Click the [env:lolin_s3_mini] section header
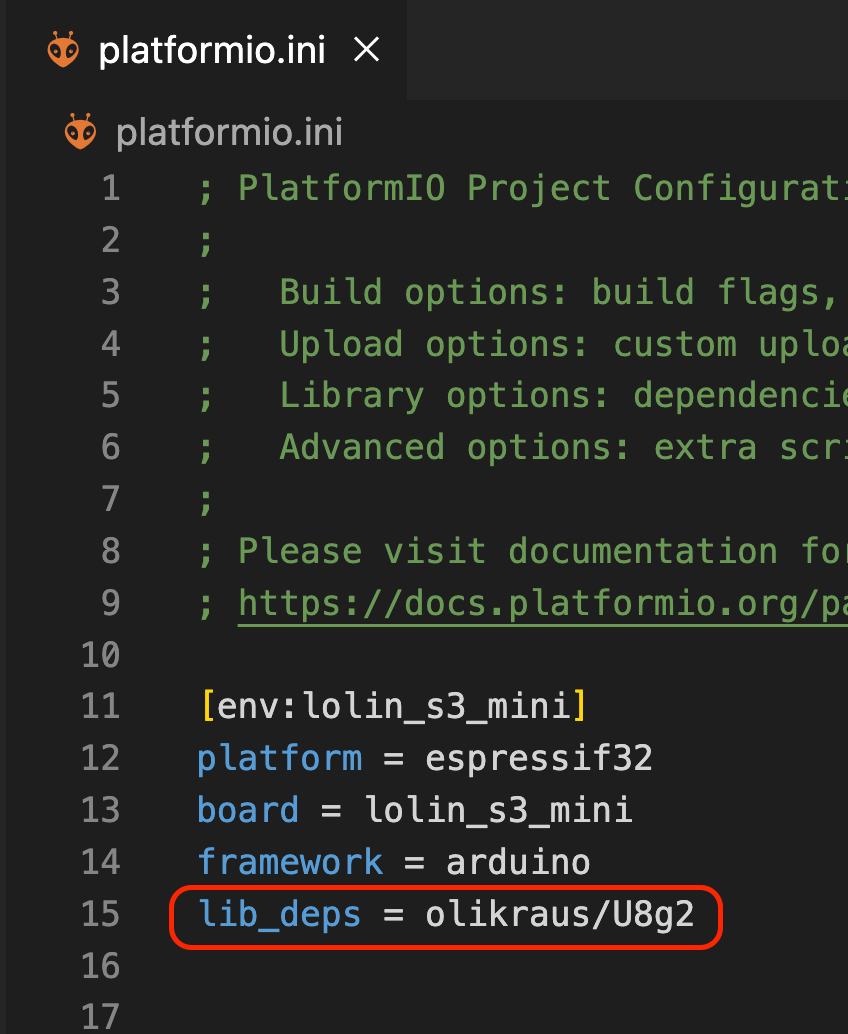The image size is (848, 1034). pyautogui.click(x=392, y=707)
